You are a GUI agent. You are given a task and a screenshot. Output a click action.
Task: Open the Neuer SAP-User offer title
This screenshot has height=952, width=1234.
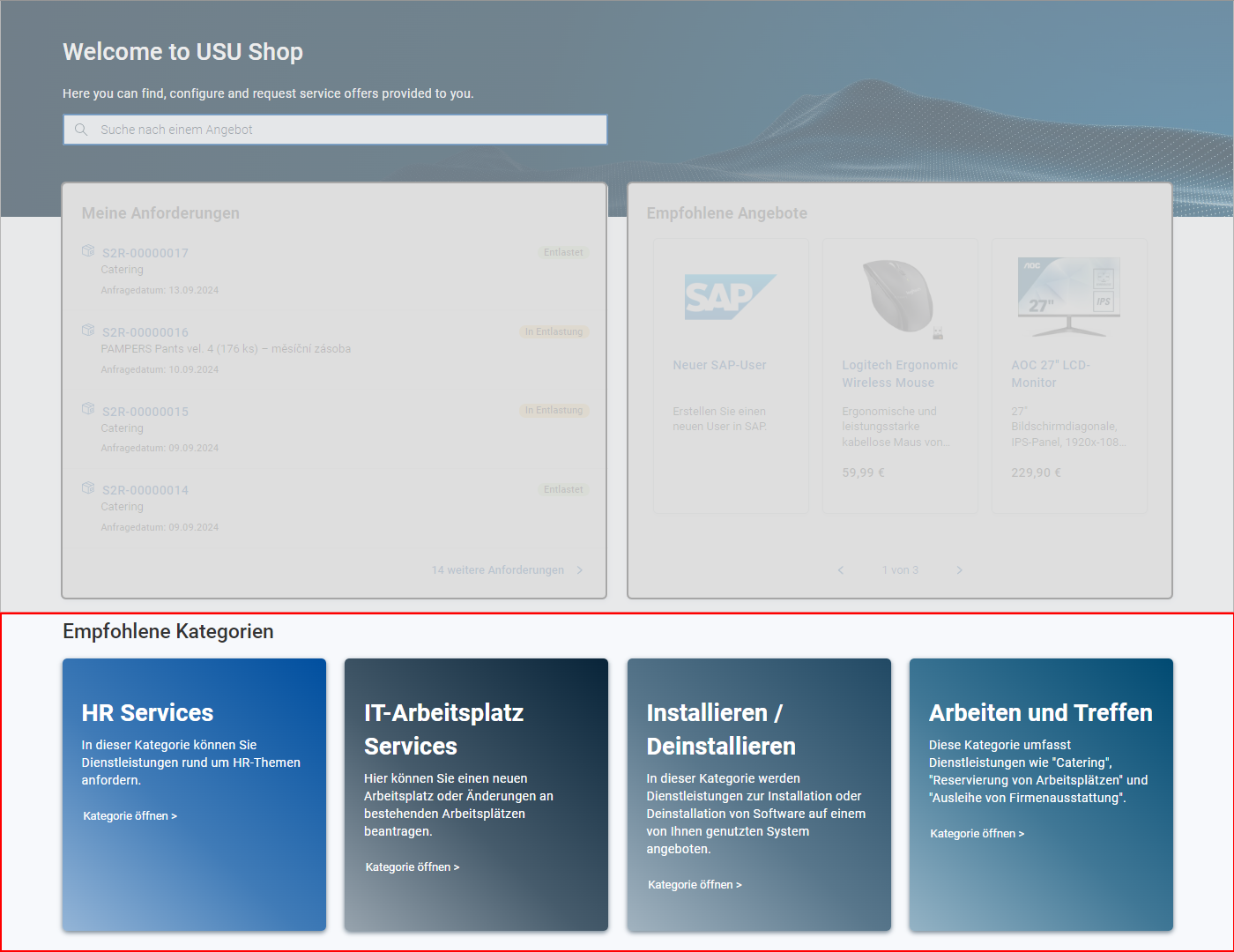719,365
